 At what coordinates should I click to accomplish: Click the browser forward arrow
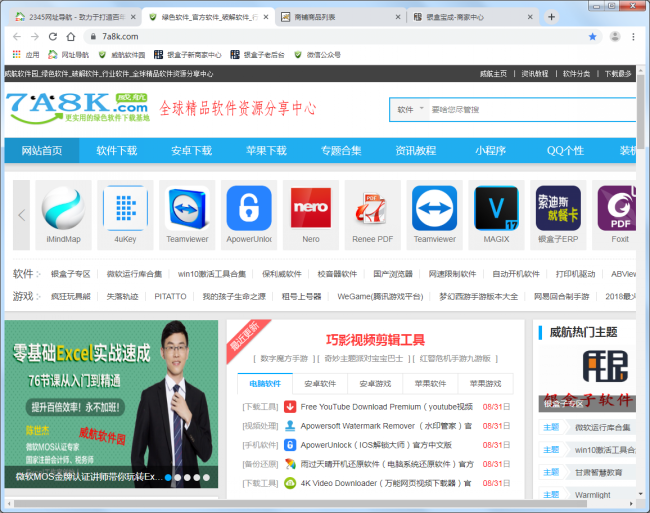coord(35,36)
